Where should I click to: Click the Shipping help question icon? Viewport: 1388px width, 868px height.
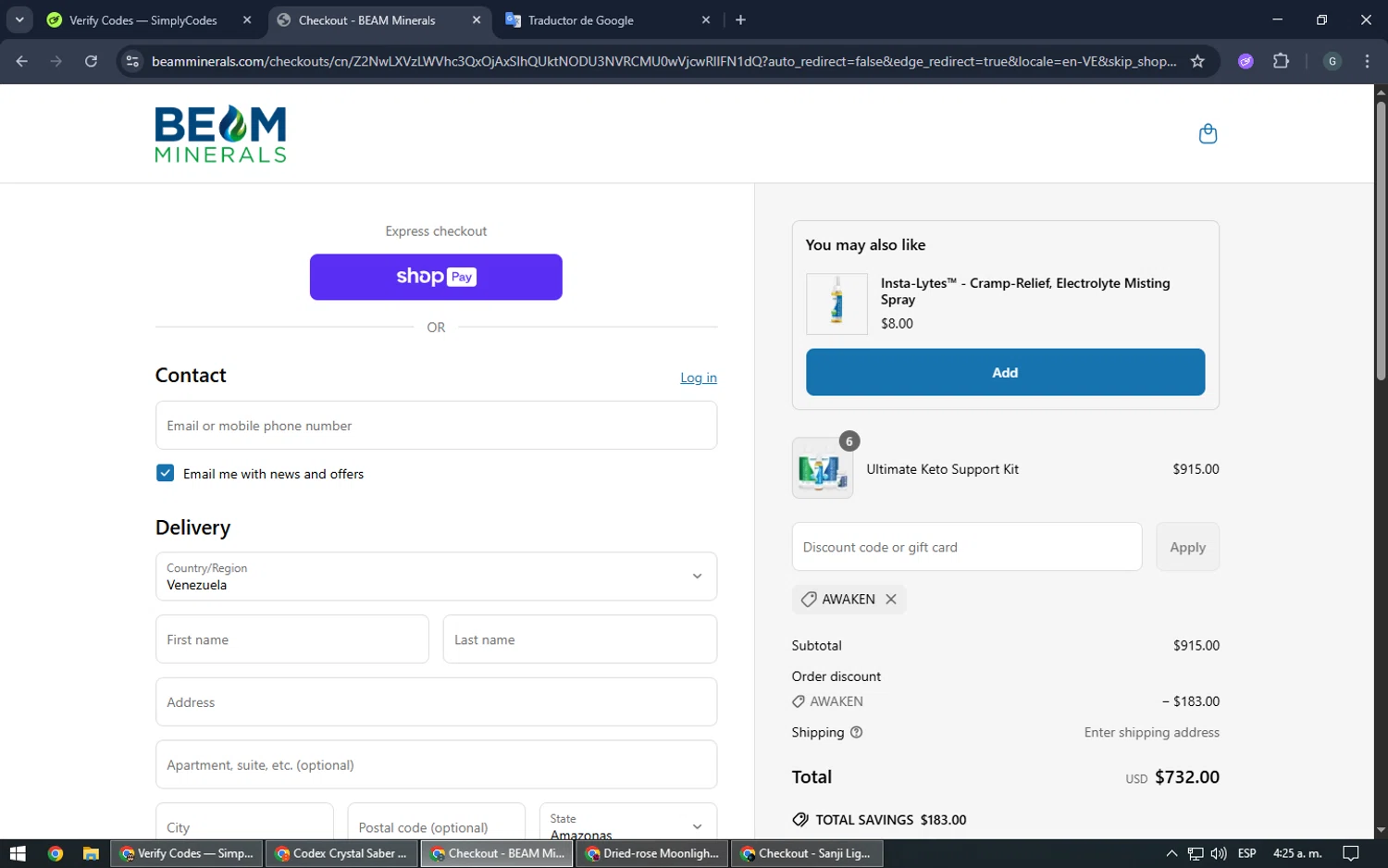point(856,733)
